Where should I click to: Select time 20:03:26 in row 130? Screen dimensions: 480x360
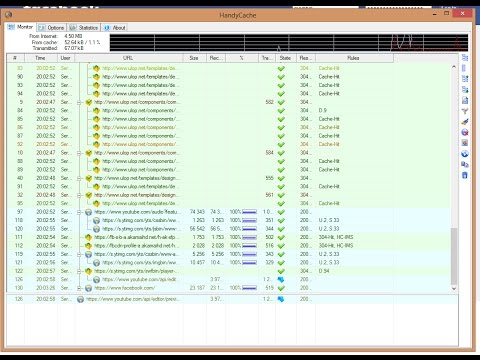click(x=46, y=288)
